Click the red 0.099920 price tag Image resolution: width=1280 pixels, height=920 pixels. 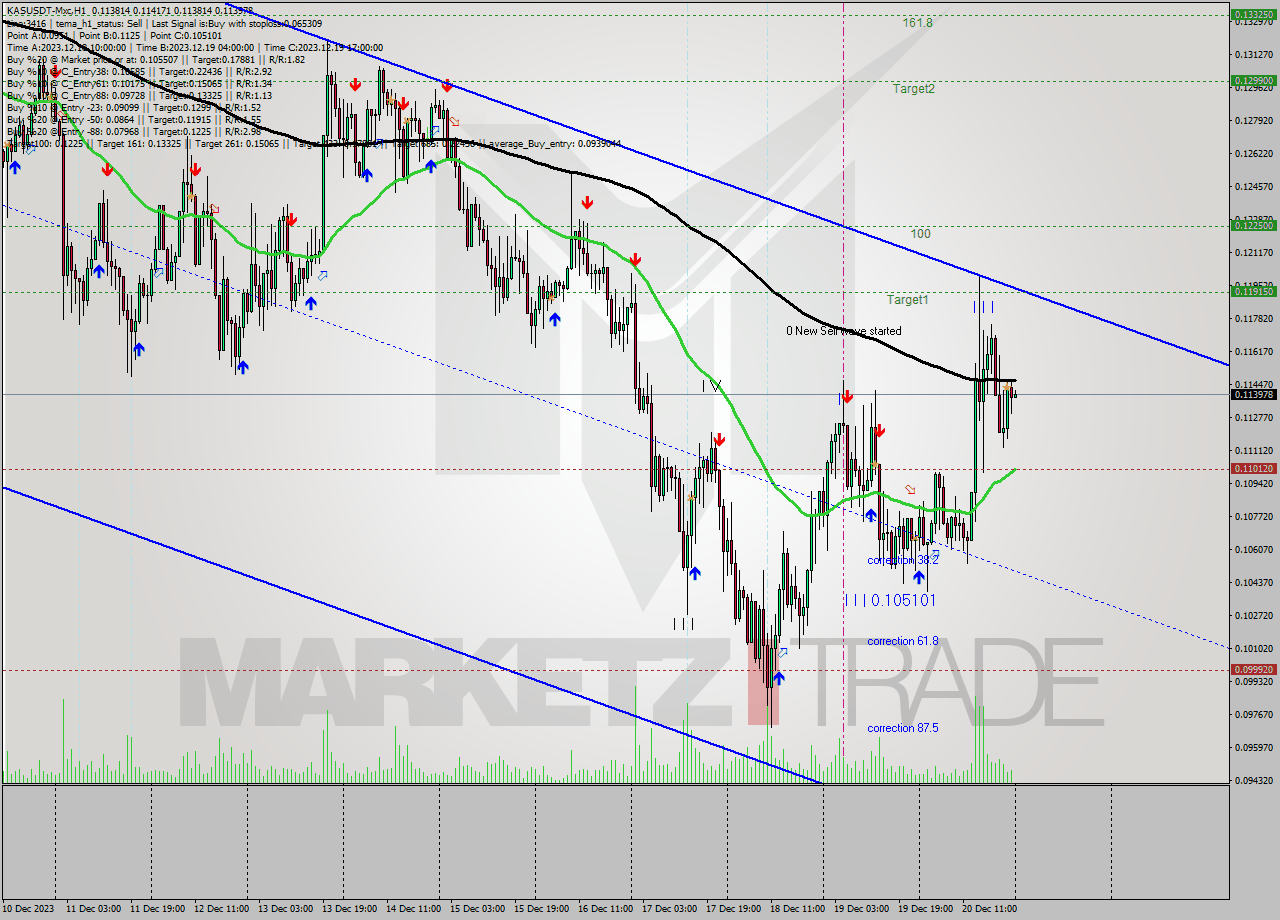1253,670
